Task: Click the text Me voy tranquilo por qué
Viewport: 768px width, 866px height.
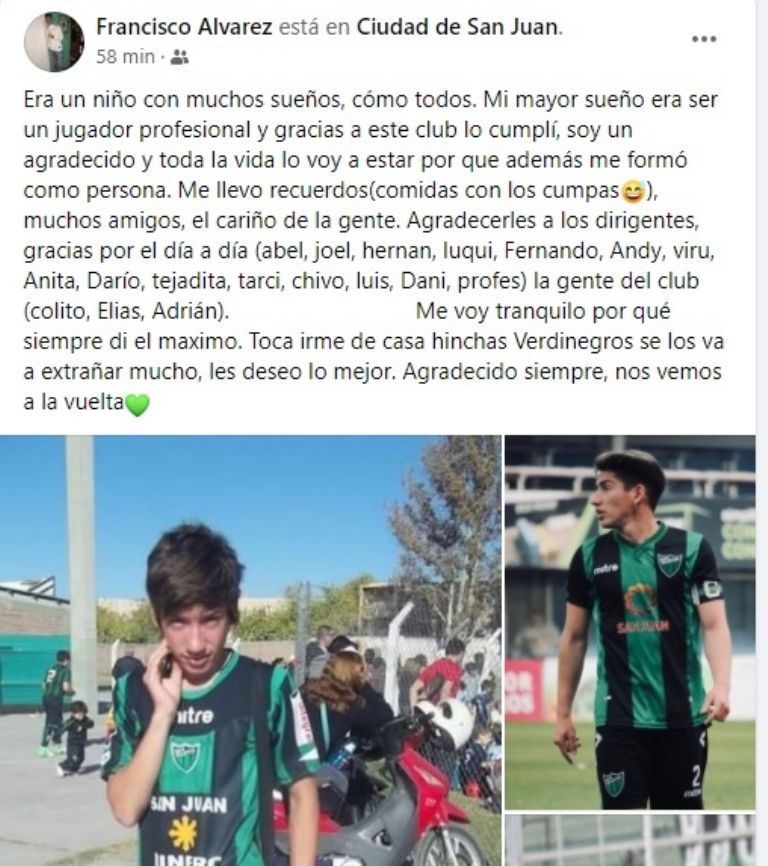Action: tap(543, 311)
